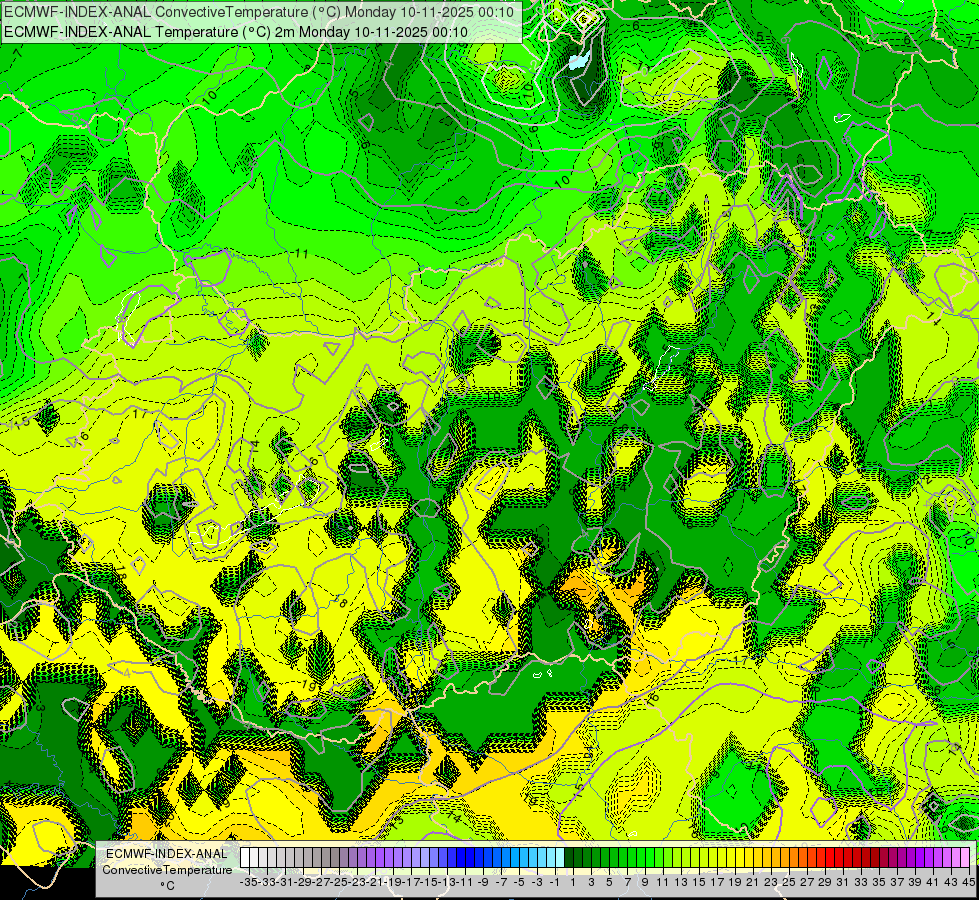Click the legend's 'ConvectiveTemperature' label
The width and height of the screenshot is (979, 900).
pos(167,869)
